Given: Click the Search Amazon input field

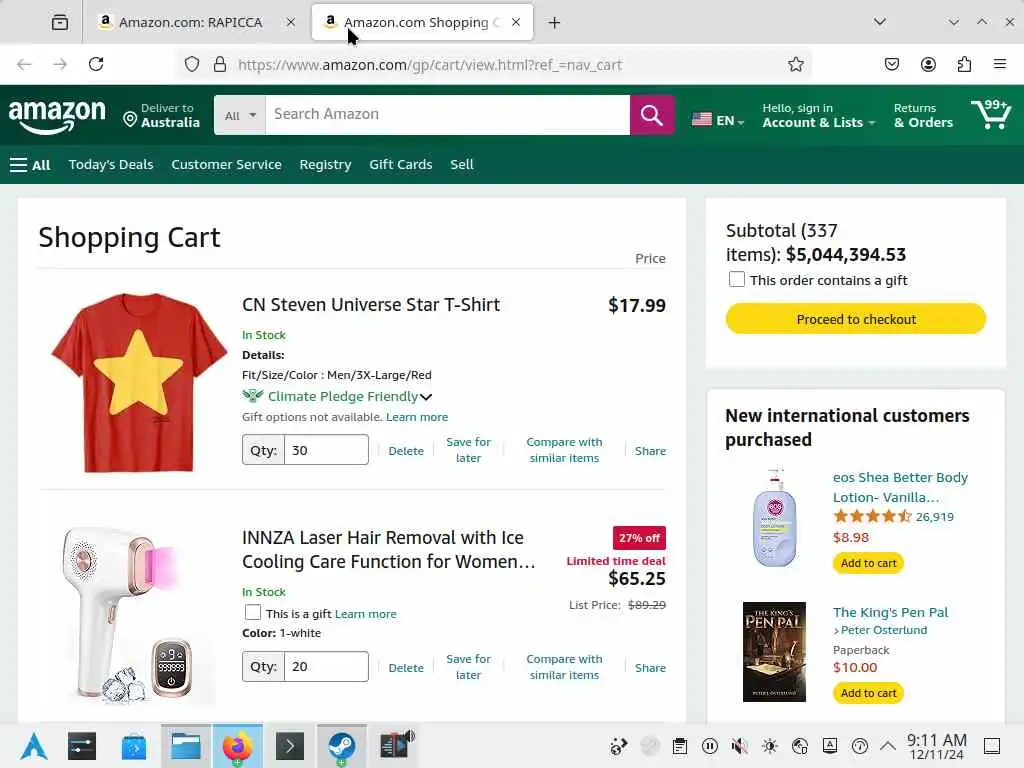Looking at the screenshot, I should tap(447, 115).
